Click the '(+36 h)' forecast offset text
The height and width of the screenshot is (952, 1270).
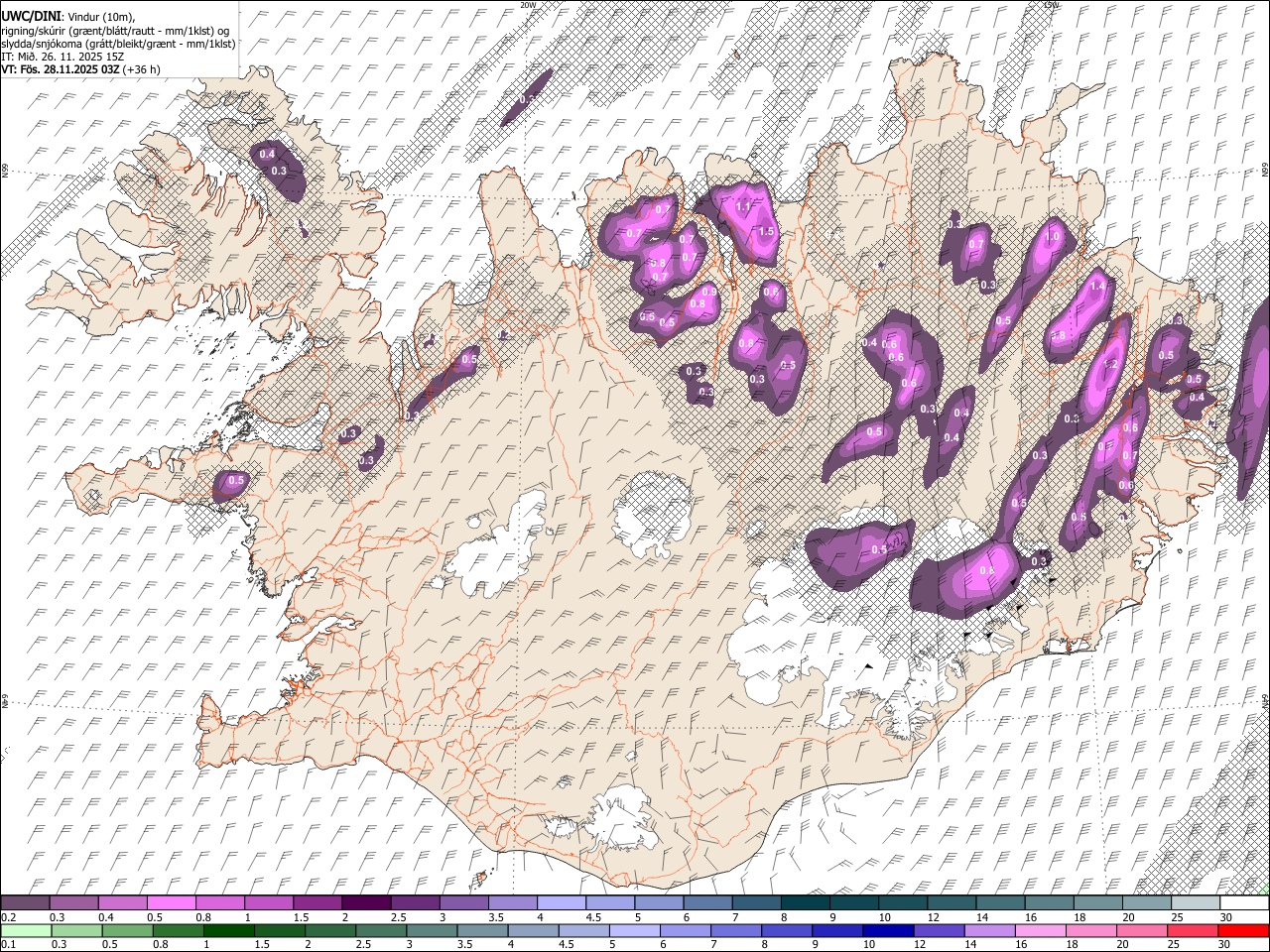point(142,69)
